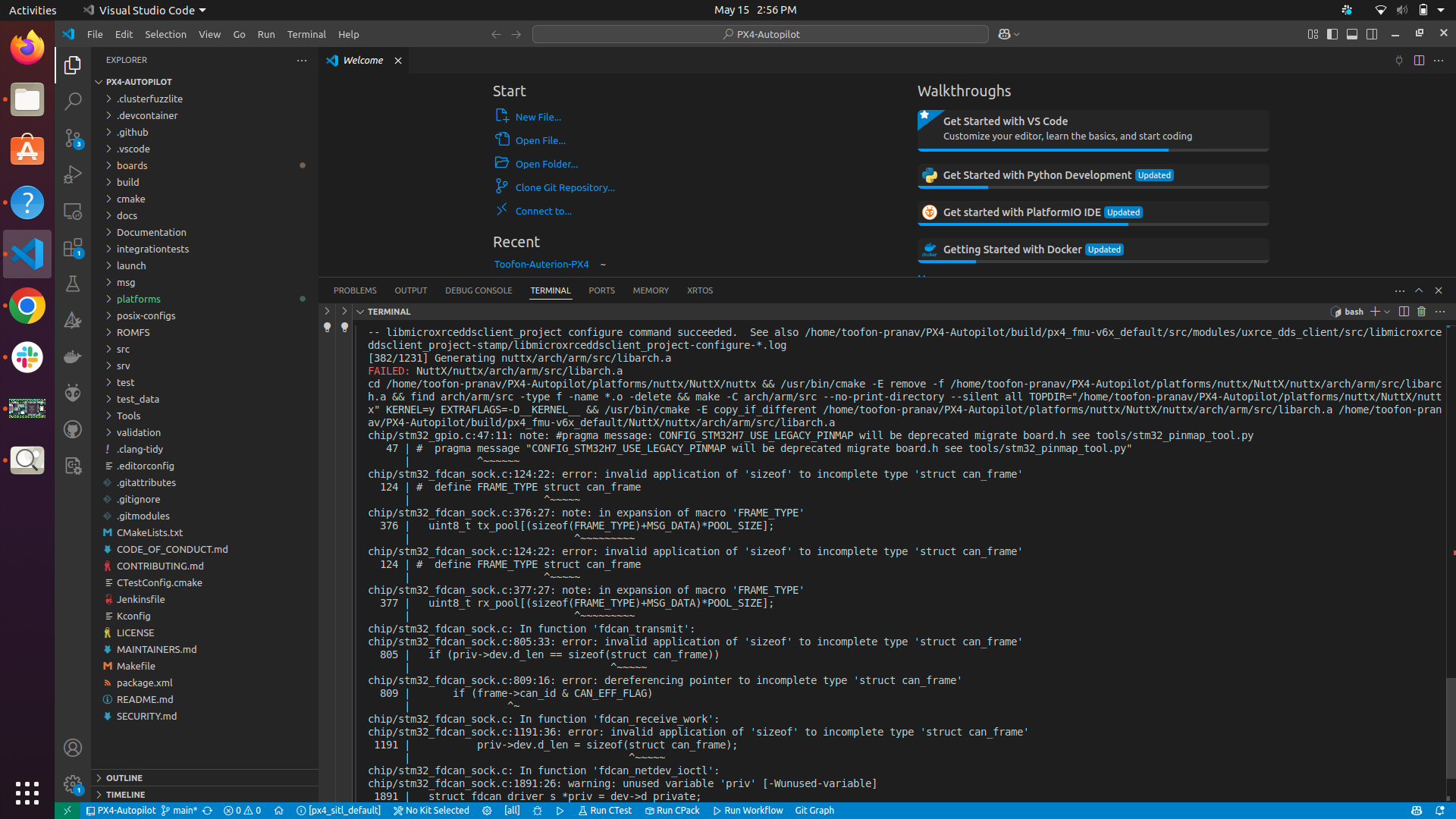Open the customize layout control

[x=1313, y=34]
